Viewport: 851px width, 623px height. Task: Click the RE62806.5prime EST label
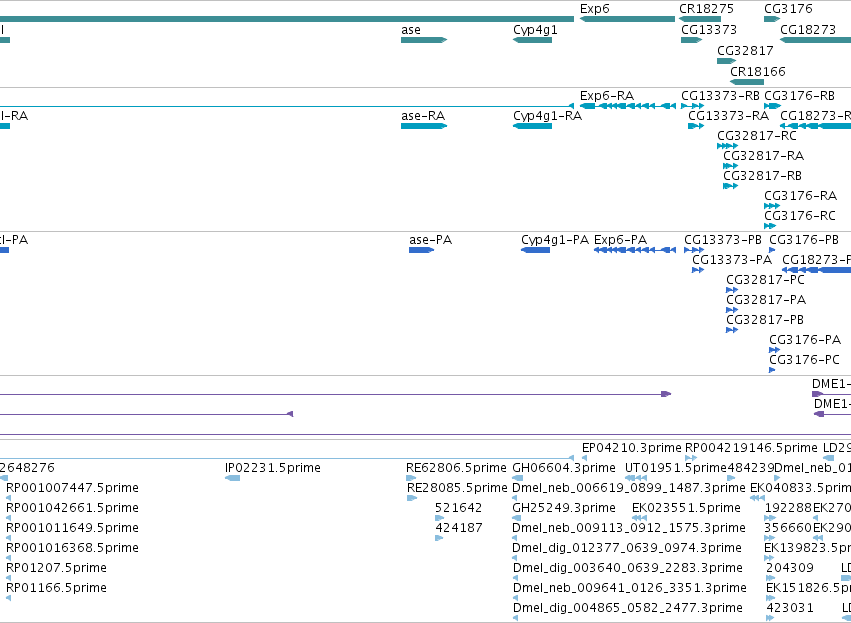click(x=456, y=468)
